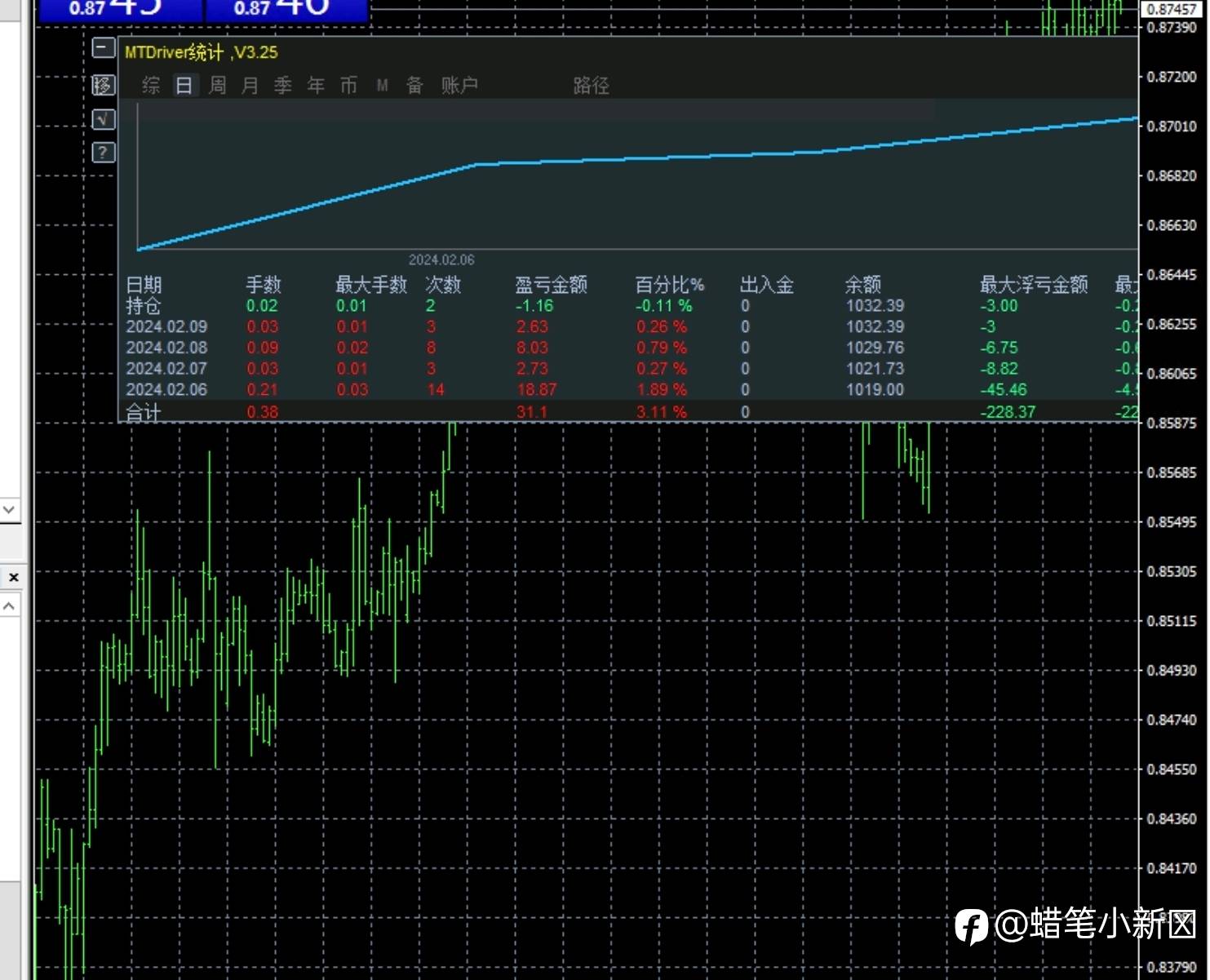Click the 路径 path label

coord(591,86)
